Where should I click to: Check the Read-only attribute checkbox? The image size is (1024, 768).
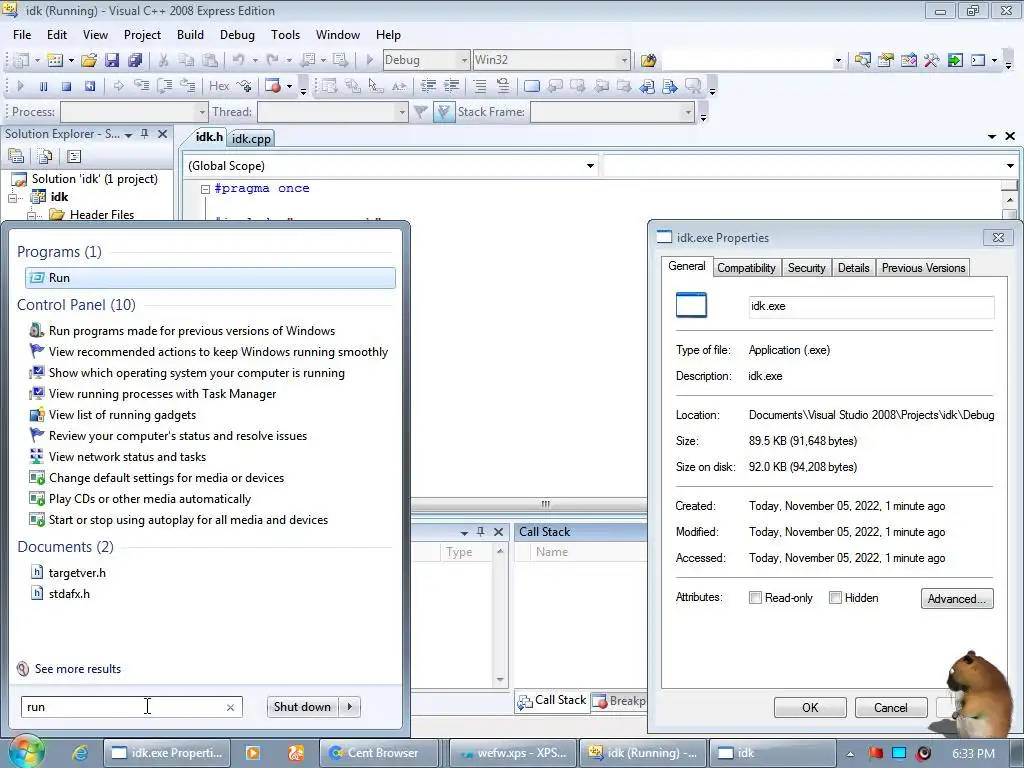(x=756, y=598)
